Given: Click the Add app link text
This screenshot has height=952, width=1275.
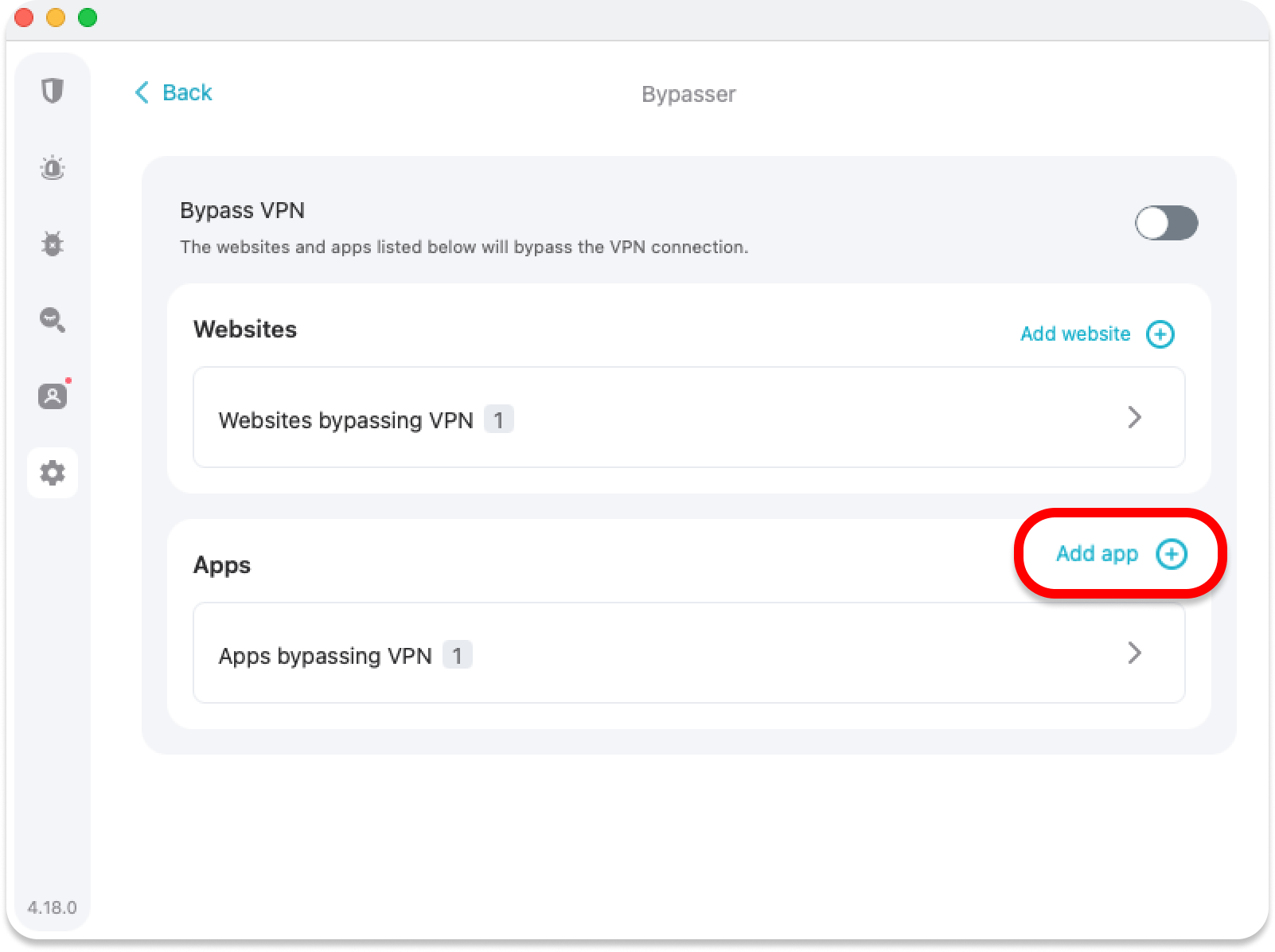Looking at the screenshot, I should tap(1097, 554).
